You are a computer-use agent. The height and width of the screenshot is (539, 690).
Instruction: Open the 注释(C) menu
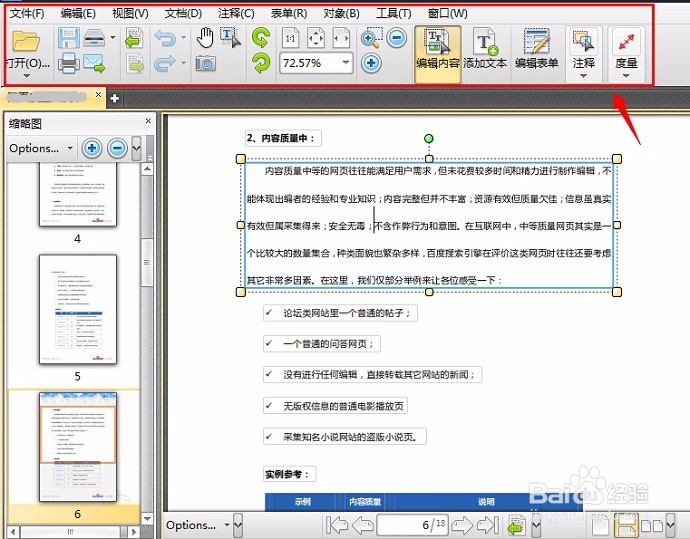pos(236,14)
